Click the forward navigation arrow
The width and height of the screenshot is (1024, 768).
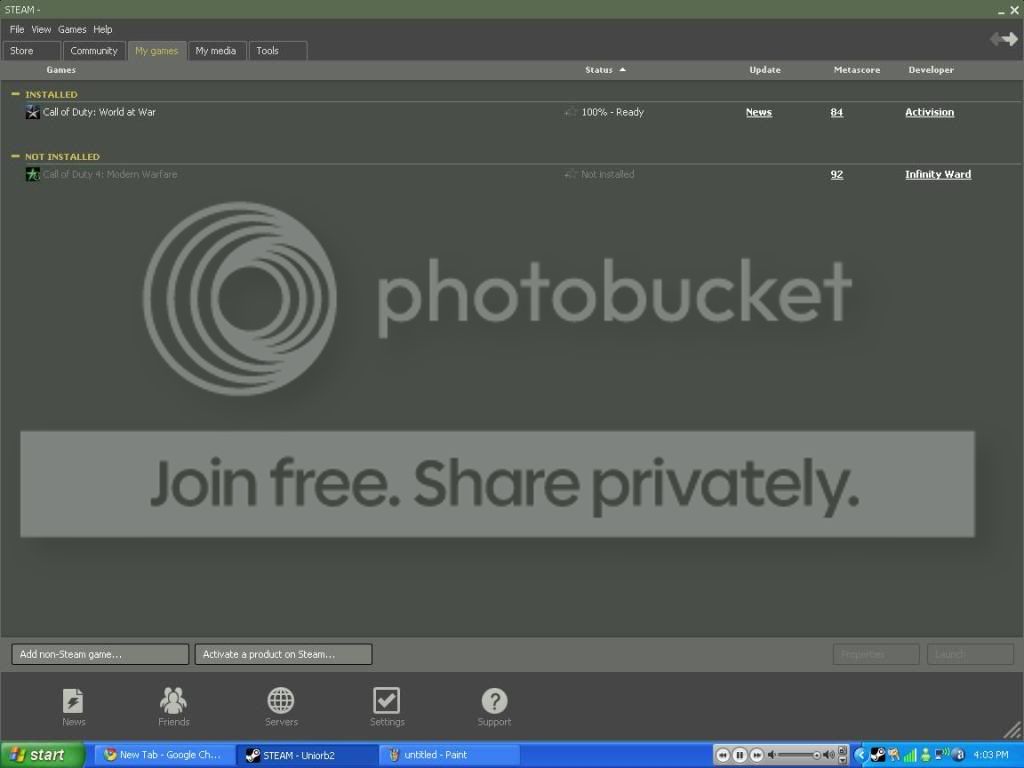[1011, 39]
